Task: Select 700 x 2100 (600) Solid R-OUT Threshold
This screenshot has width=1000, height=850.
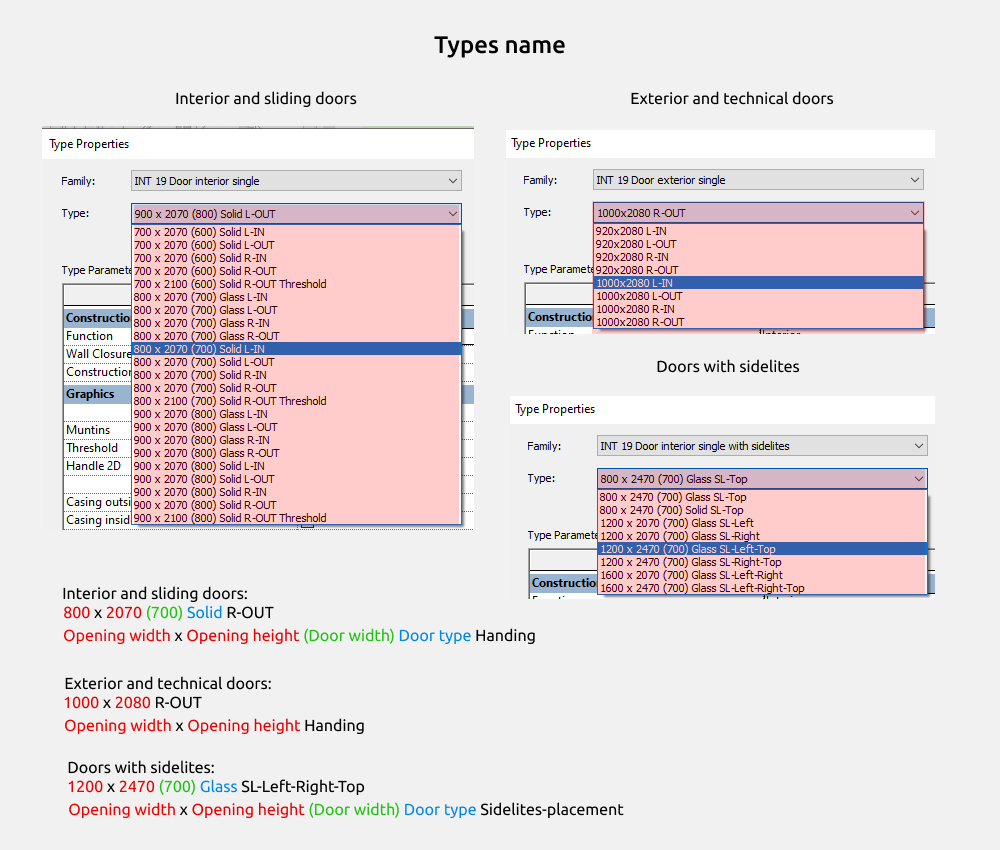Action: pyautogui.click(x=296, y=284)
